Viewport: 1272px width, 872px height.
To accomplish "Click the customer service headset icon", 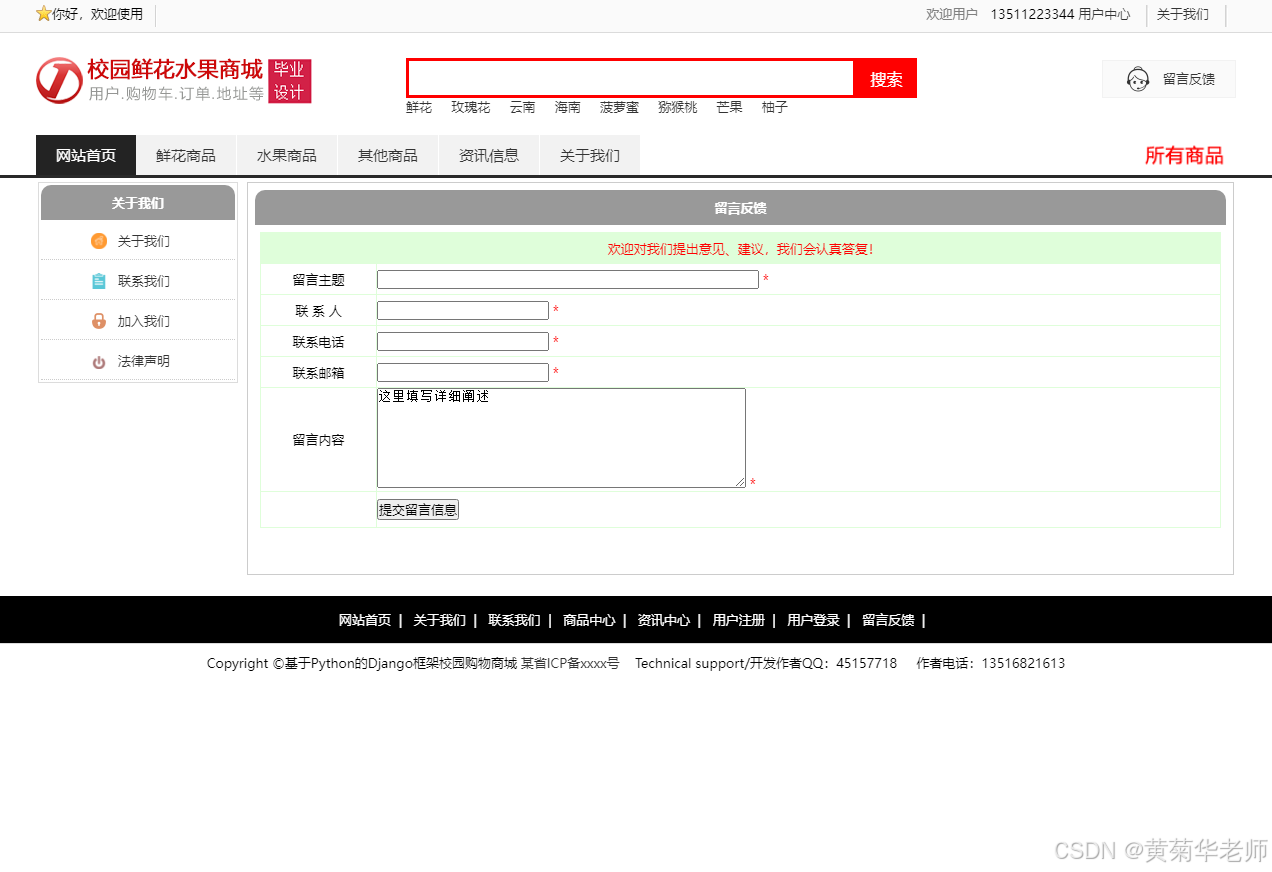I will [x=1138, y=79].
